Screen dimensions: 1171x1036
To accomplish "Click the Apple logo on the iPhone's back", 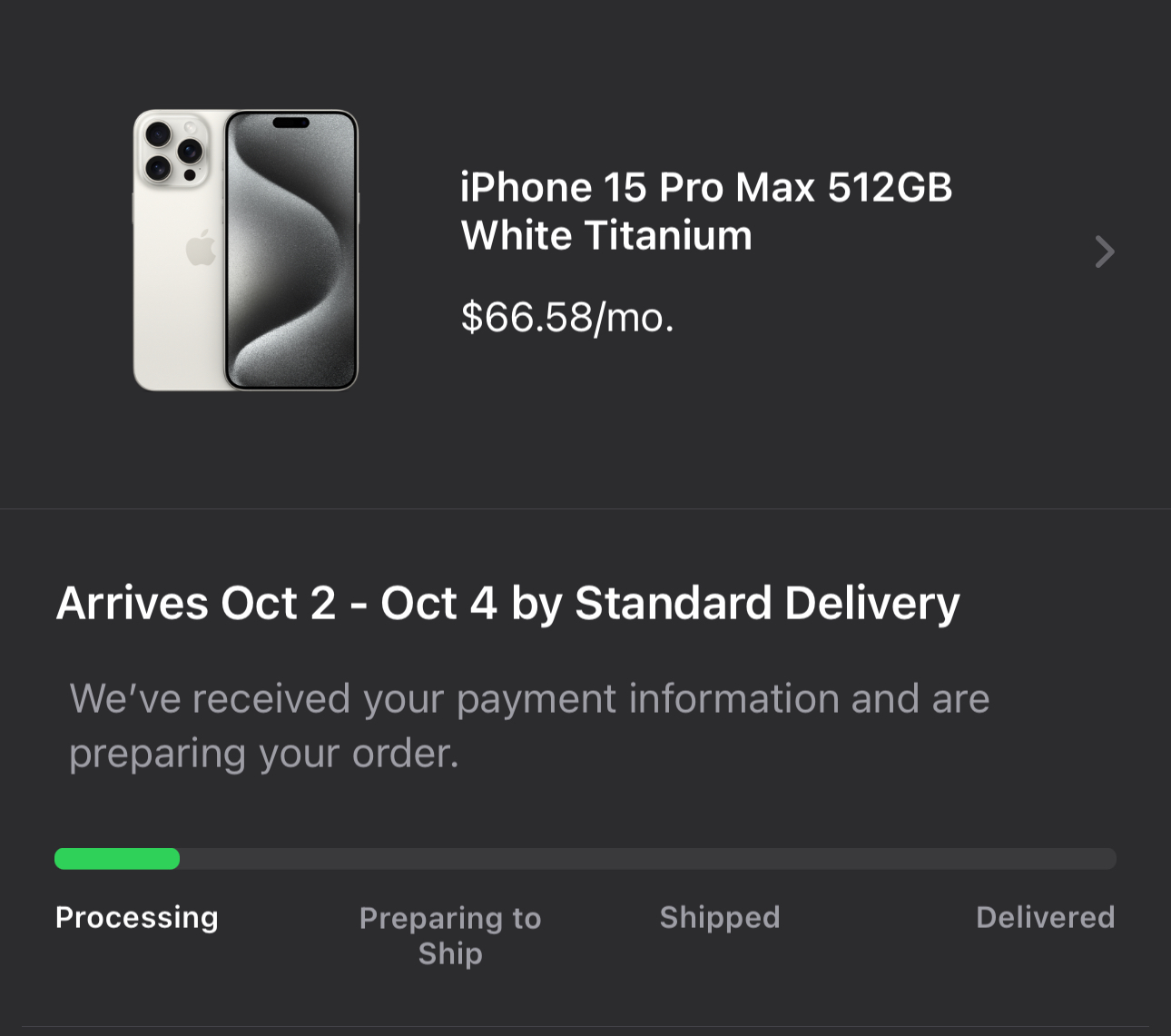I will point(201,248).
